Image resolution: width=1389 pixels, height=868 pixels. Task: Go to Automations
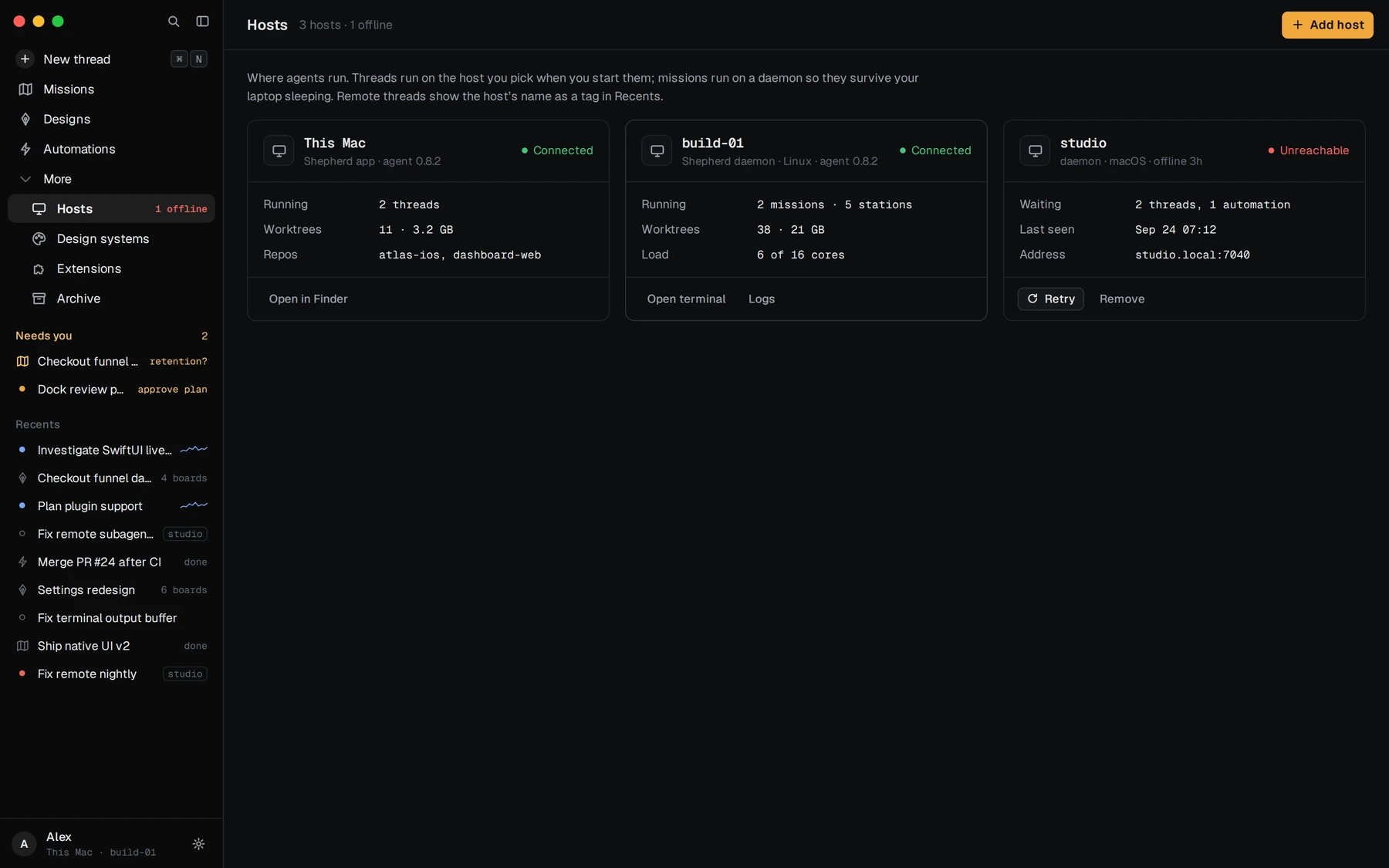[111, 149]
